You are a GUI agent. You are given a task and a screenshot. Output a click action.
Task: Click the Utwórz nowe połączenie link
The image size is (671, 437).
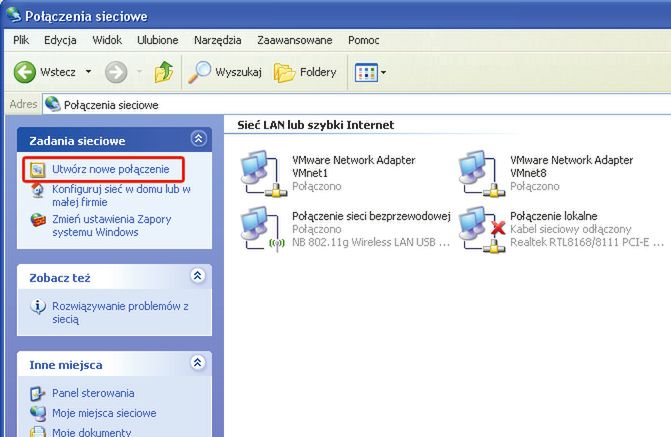point(111,169)
